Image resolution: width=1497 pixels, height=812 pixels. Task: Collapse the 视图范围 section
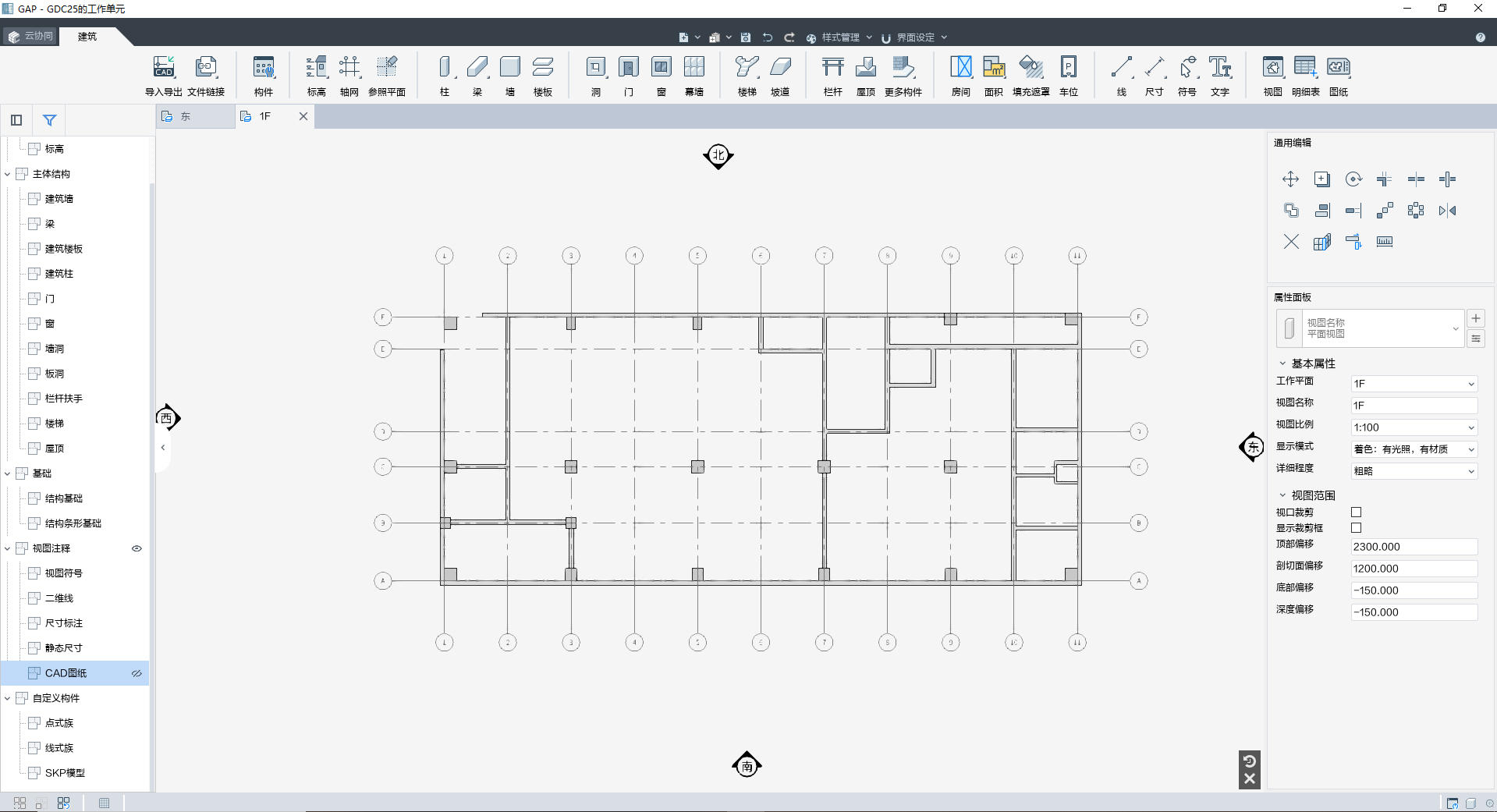(x=1282, y=495)
